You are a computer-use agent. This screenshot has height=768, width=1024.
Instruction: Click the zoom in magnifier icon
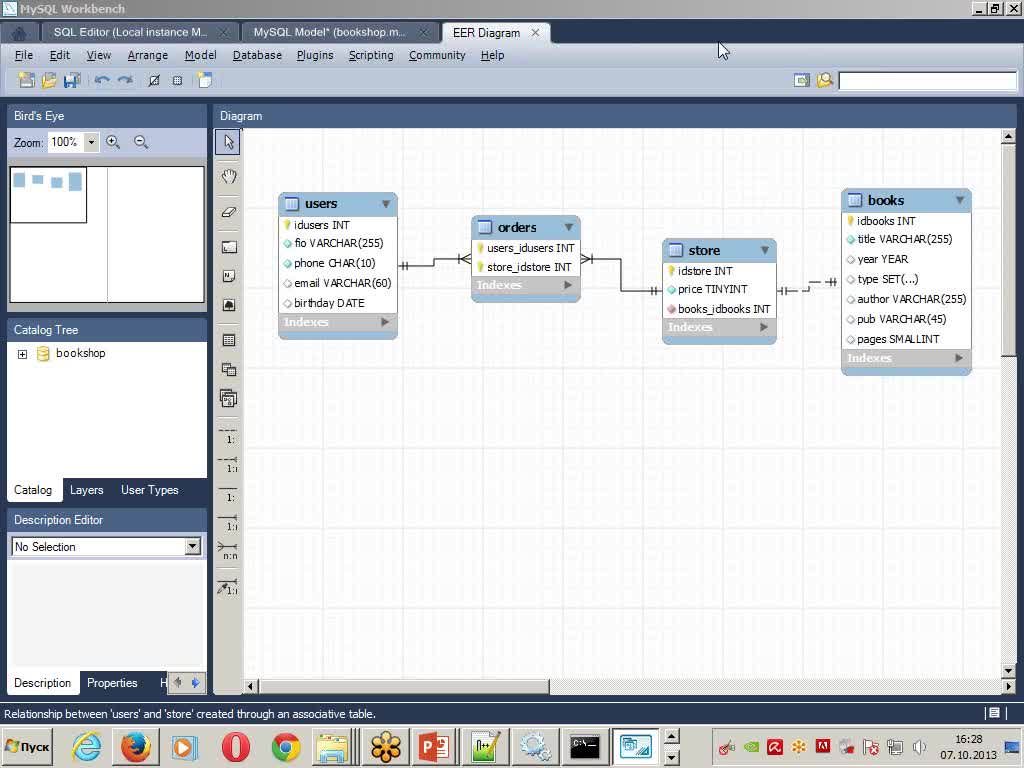(113, 142)
